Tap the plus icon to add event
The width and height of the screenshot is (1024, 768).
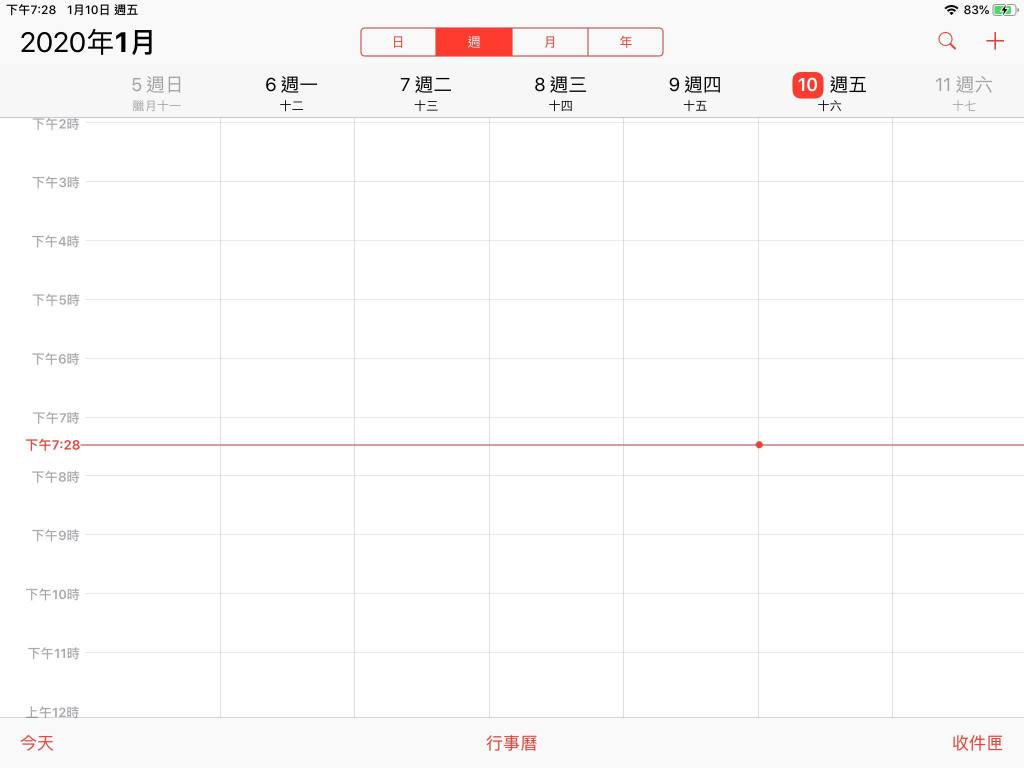tap(994, 41)
